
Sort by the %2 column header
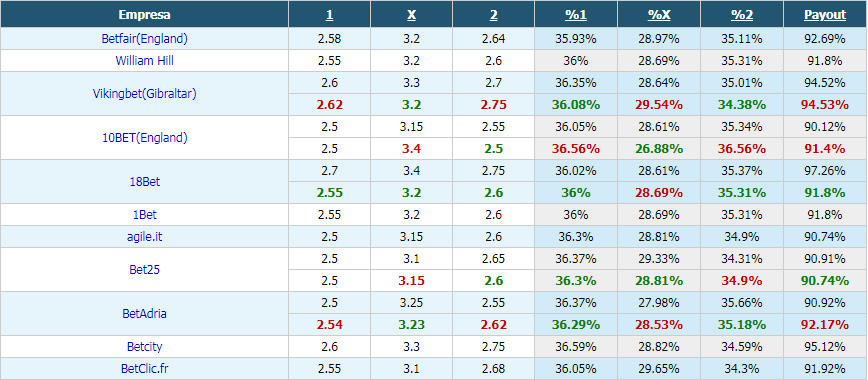coord(742,15)
